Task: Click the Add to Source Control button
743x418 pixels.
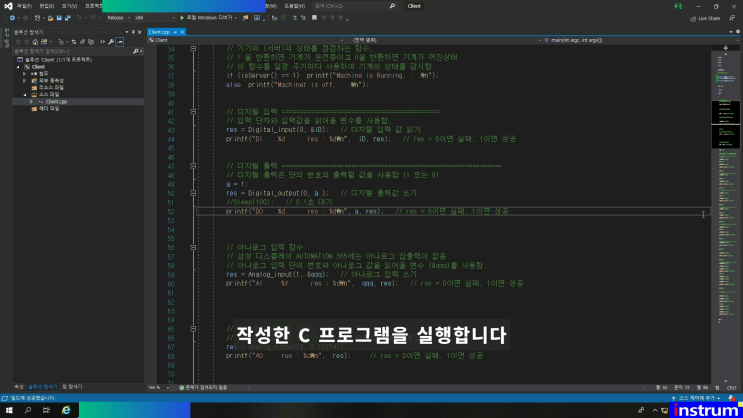Action: click(x=696, y=398)
